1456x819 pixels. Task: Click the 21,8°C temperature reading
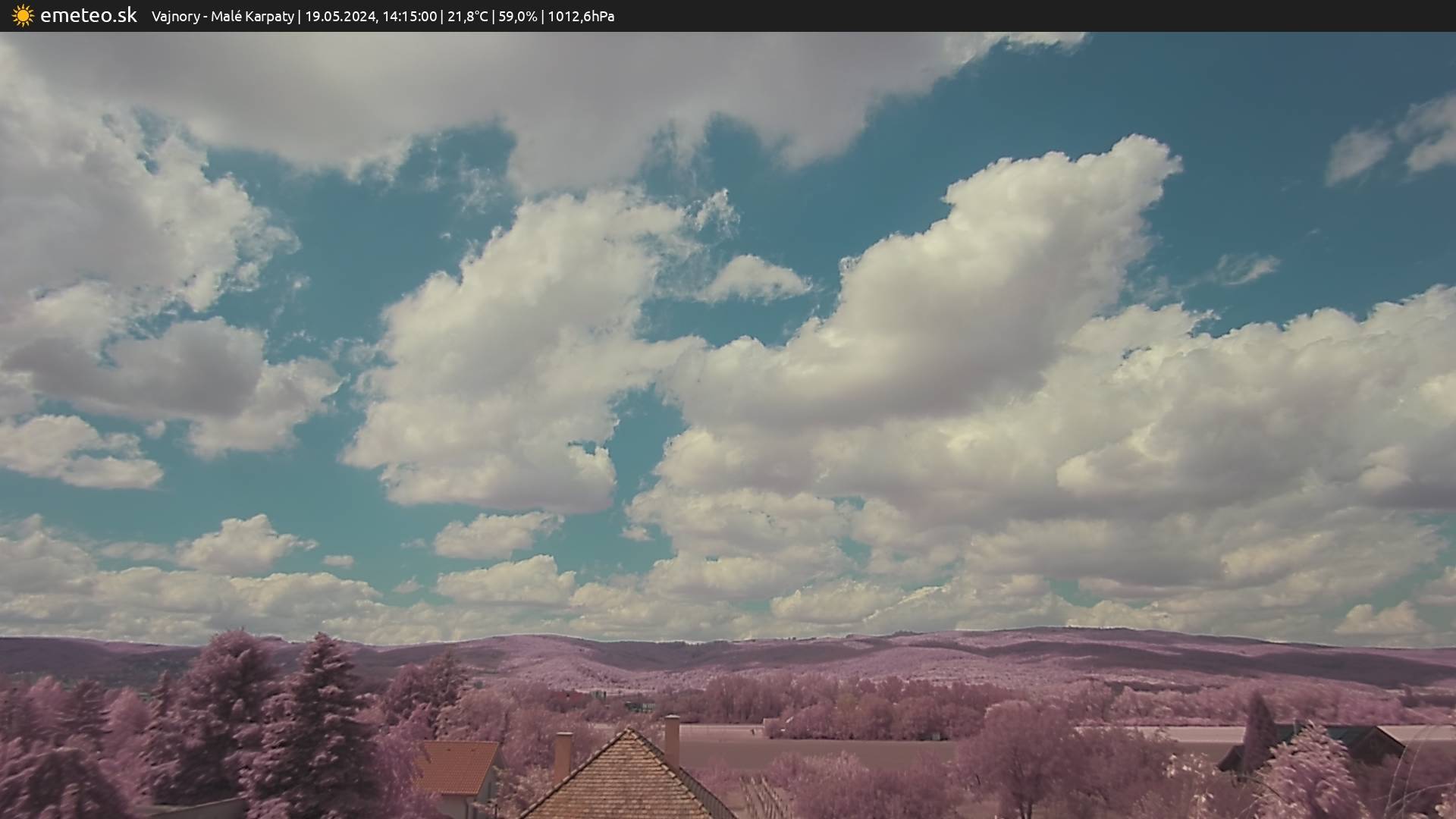pyautogui.click(x=467, y=16)
